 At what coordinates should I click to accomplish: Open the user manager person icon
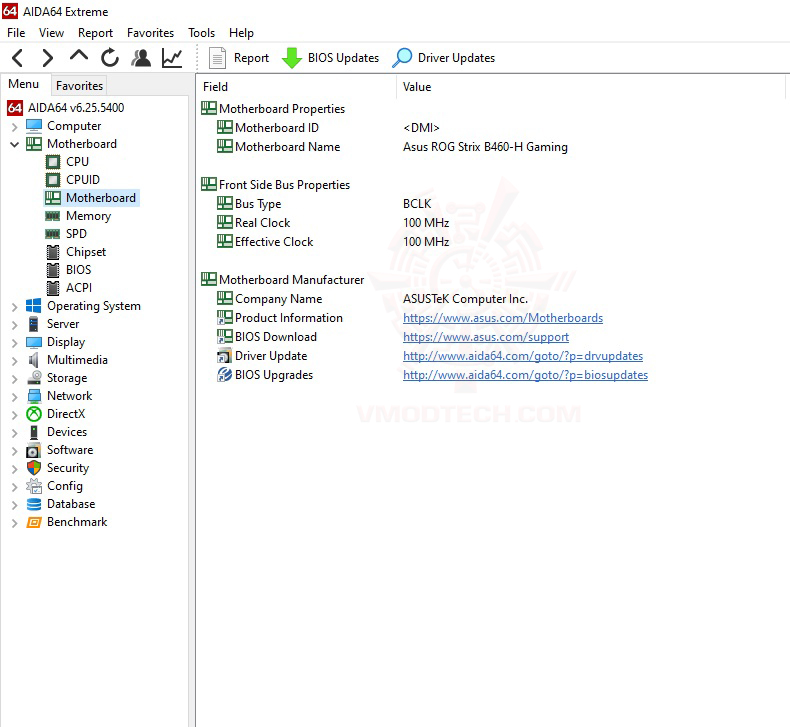point(141,58)
